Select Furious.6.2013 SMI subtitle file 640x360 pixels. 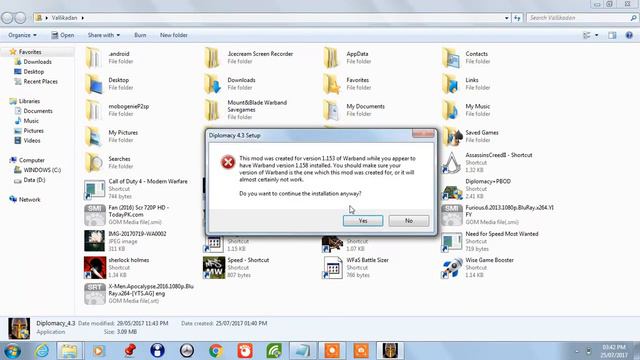pyautogui.click(x=497, y=215)
